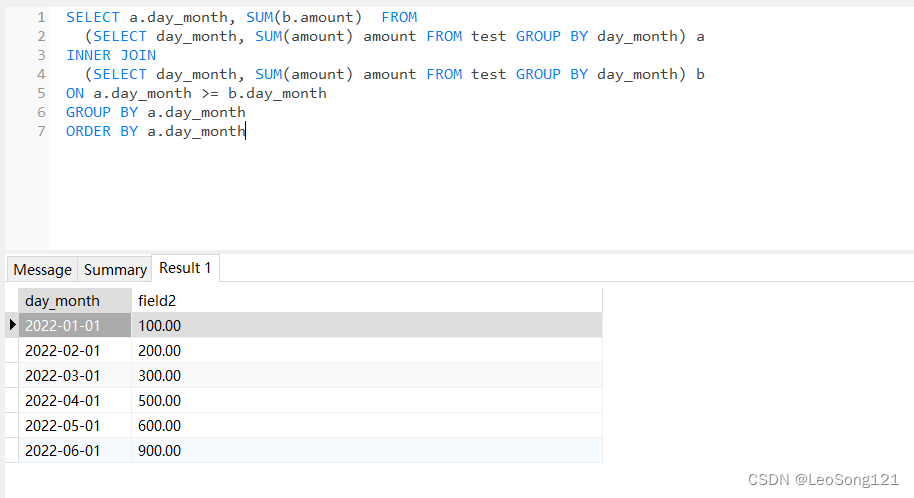This screenshot has height=498, width=914.
Task: Switch to the Message tab
Action: click(x=42, y=269)
